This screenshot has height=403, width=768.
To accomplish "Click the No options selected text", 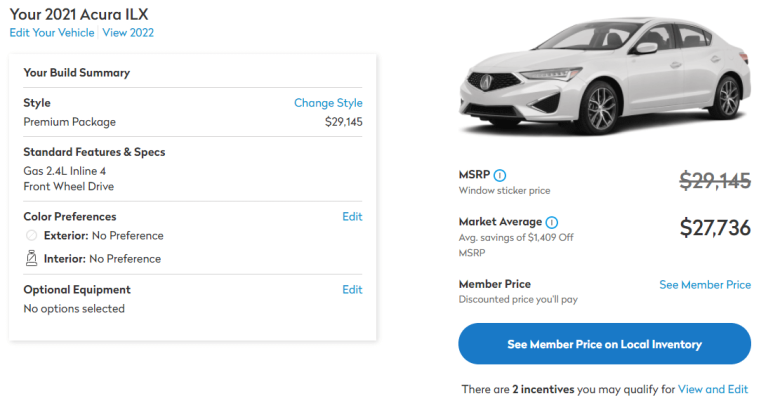I will [x=74, y=309].
